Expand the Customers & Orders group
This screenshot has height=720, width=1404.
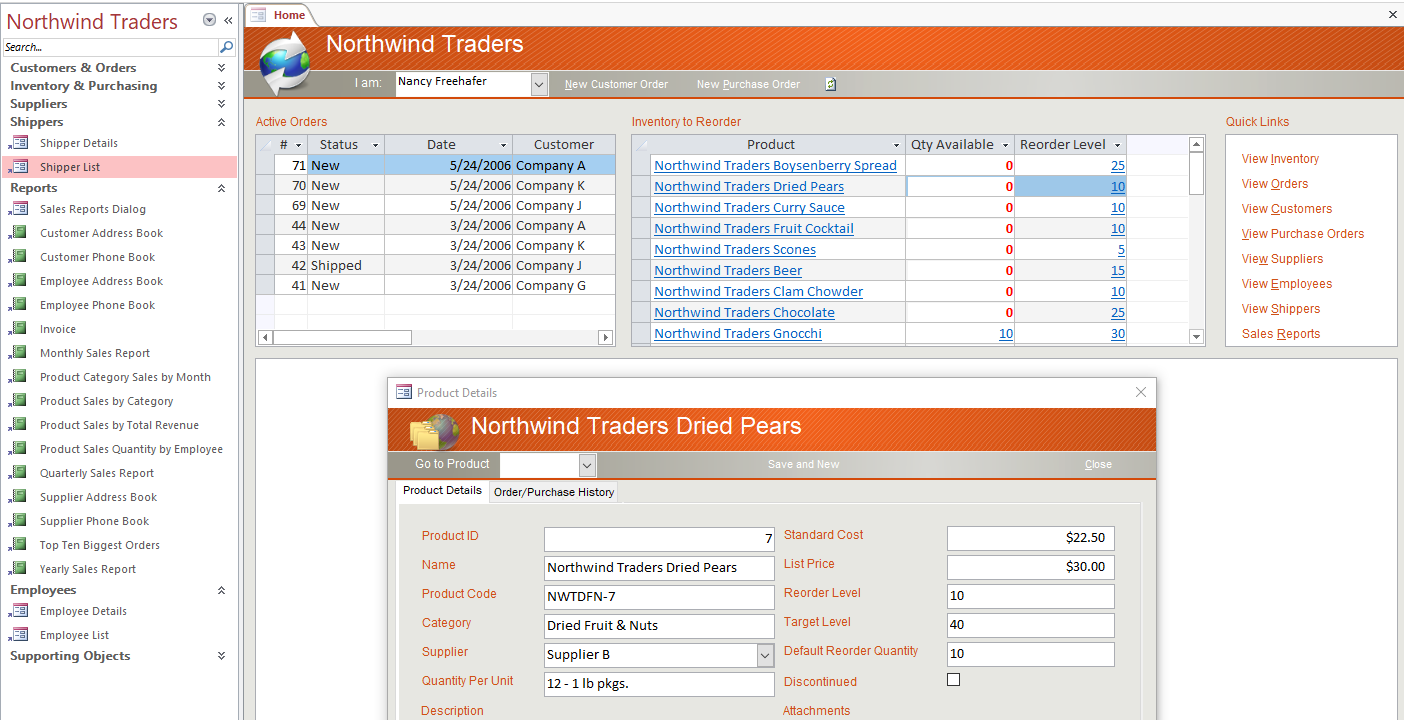point(221,68)
